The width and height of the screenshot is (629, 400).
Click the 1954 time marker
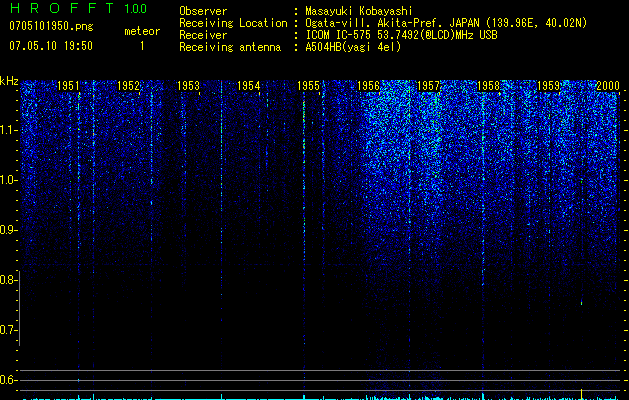[x=248, y=85]
